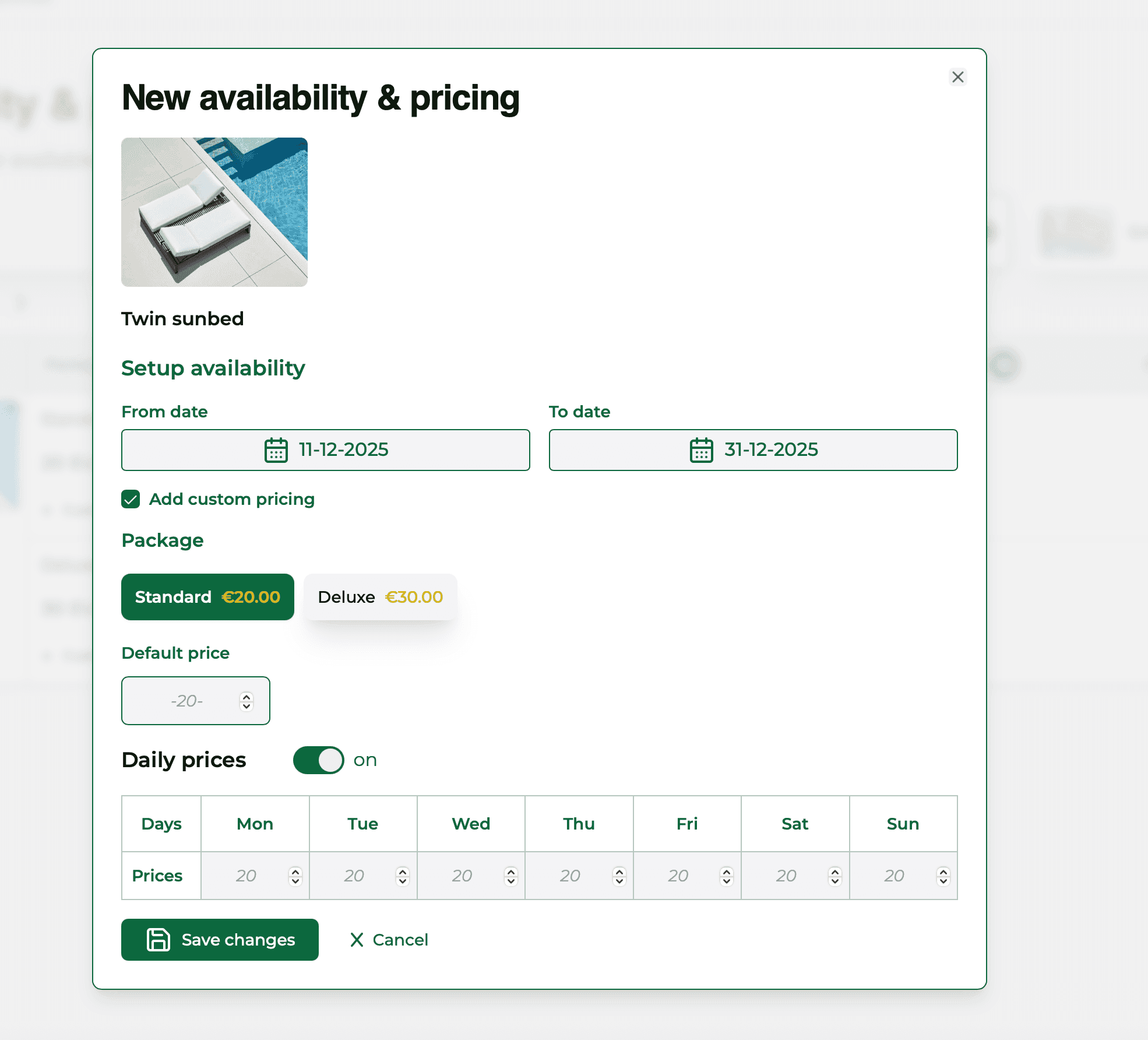The image size is (1148, 1040).
Task: Open the From date picker field
Action: (x=325, y=450)
